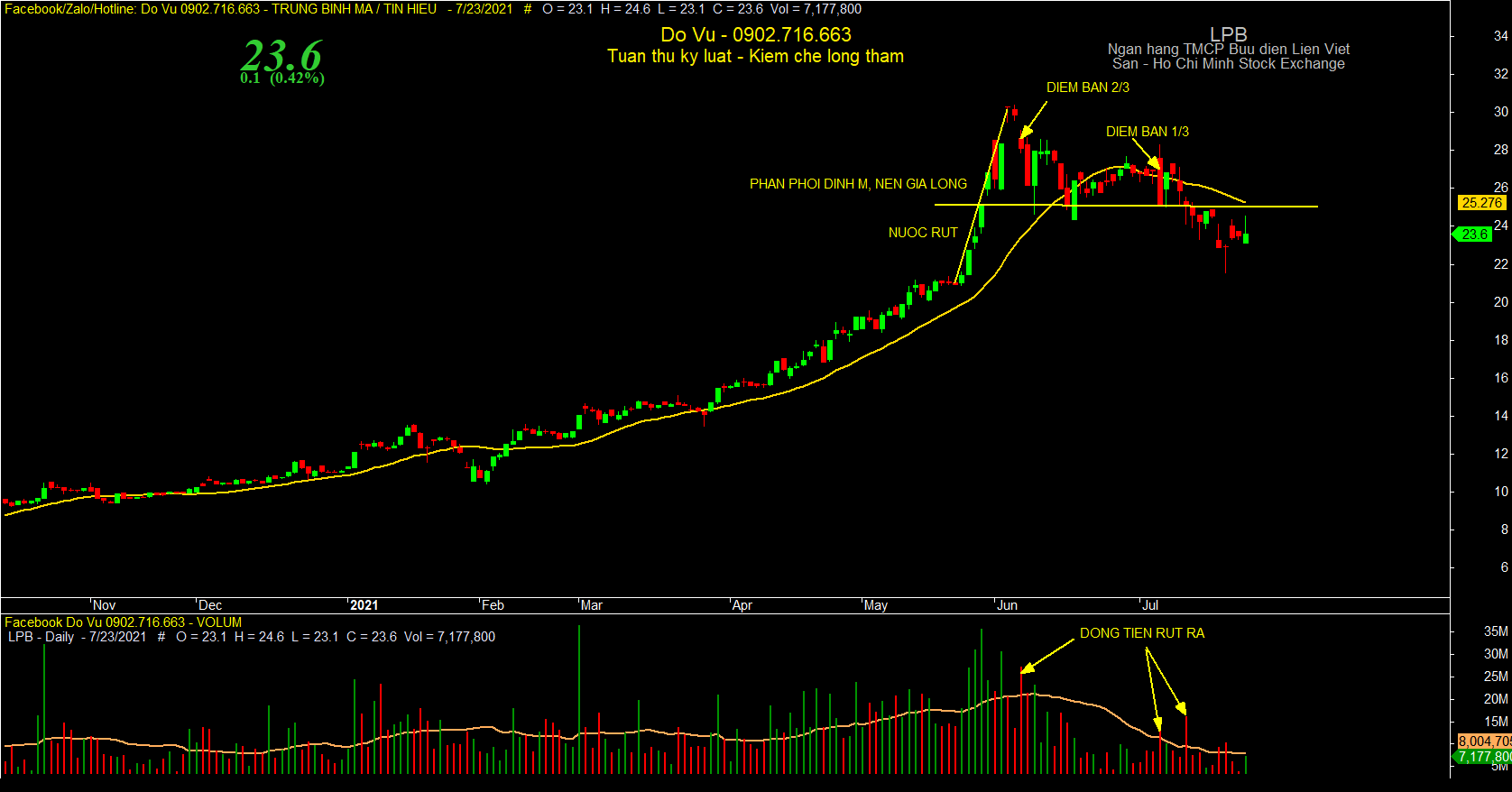1512x792 pixels.
Task: Click the 0.1 (0.42%) price change text
Action: tap(282, 78)
